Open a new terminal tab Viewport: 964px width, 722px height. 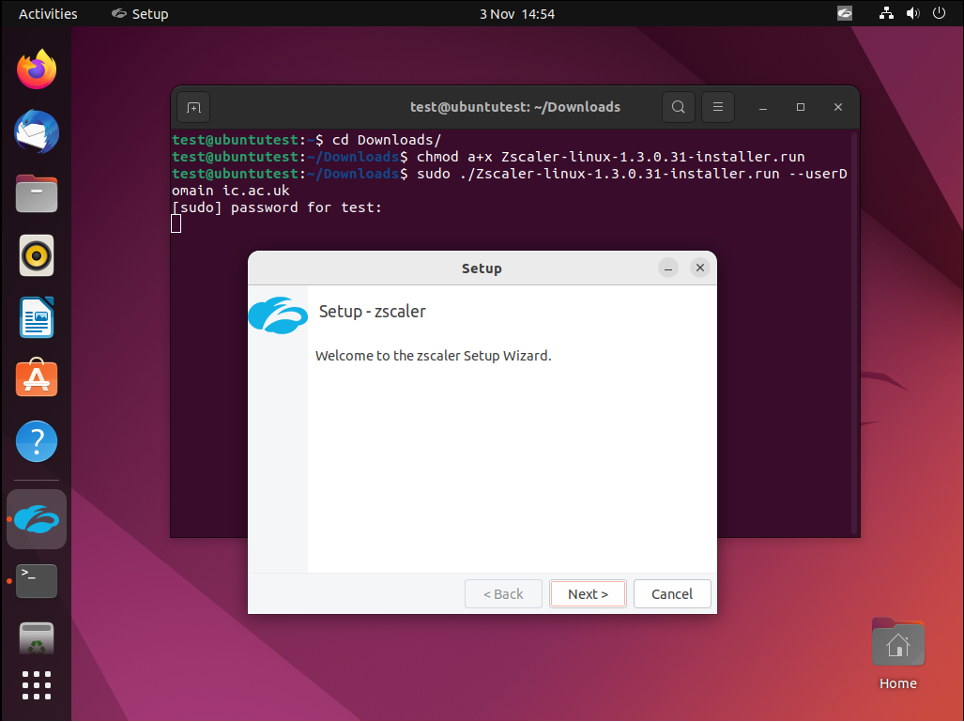(x=194, y=107)
